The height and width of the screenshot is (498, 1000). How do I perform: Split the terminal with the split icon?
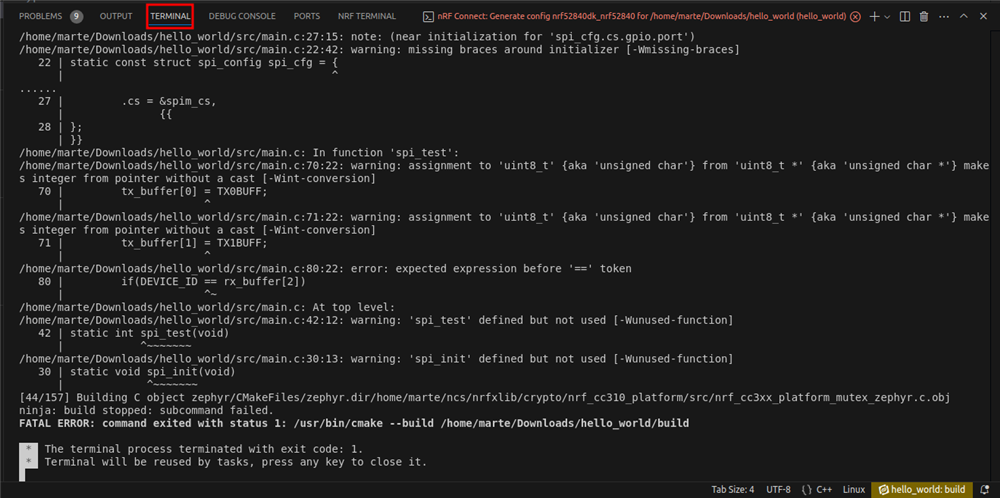(904, 17)
